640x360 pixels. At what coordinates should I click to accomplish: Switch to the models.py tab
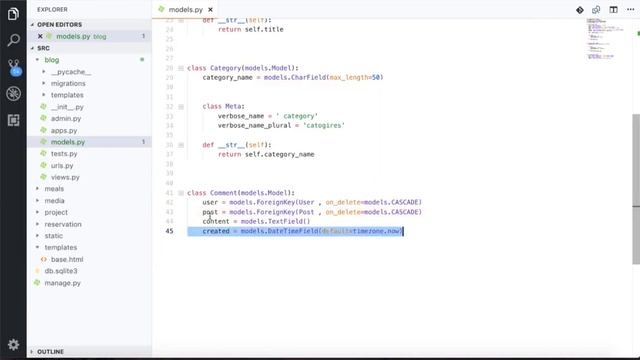tap(185, 9)
